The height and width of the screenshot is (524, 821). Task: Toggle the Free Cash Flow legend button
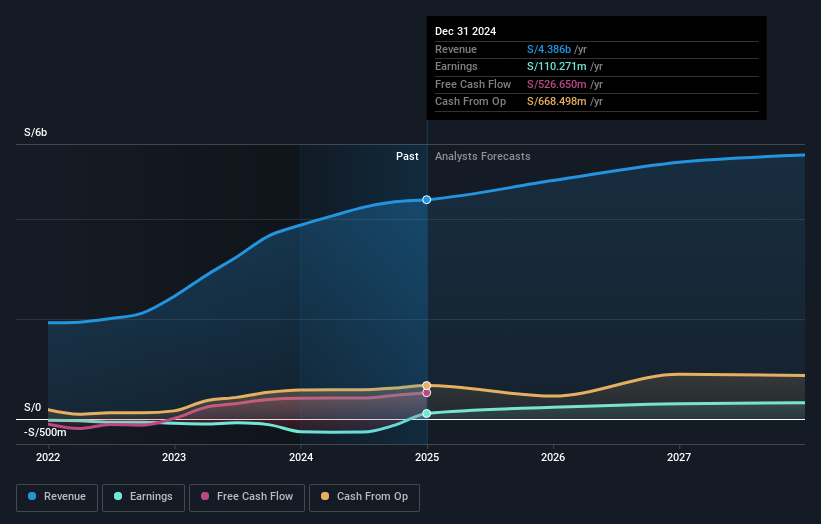pyautogui.click(x=247, y=497)
